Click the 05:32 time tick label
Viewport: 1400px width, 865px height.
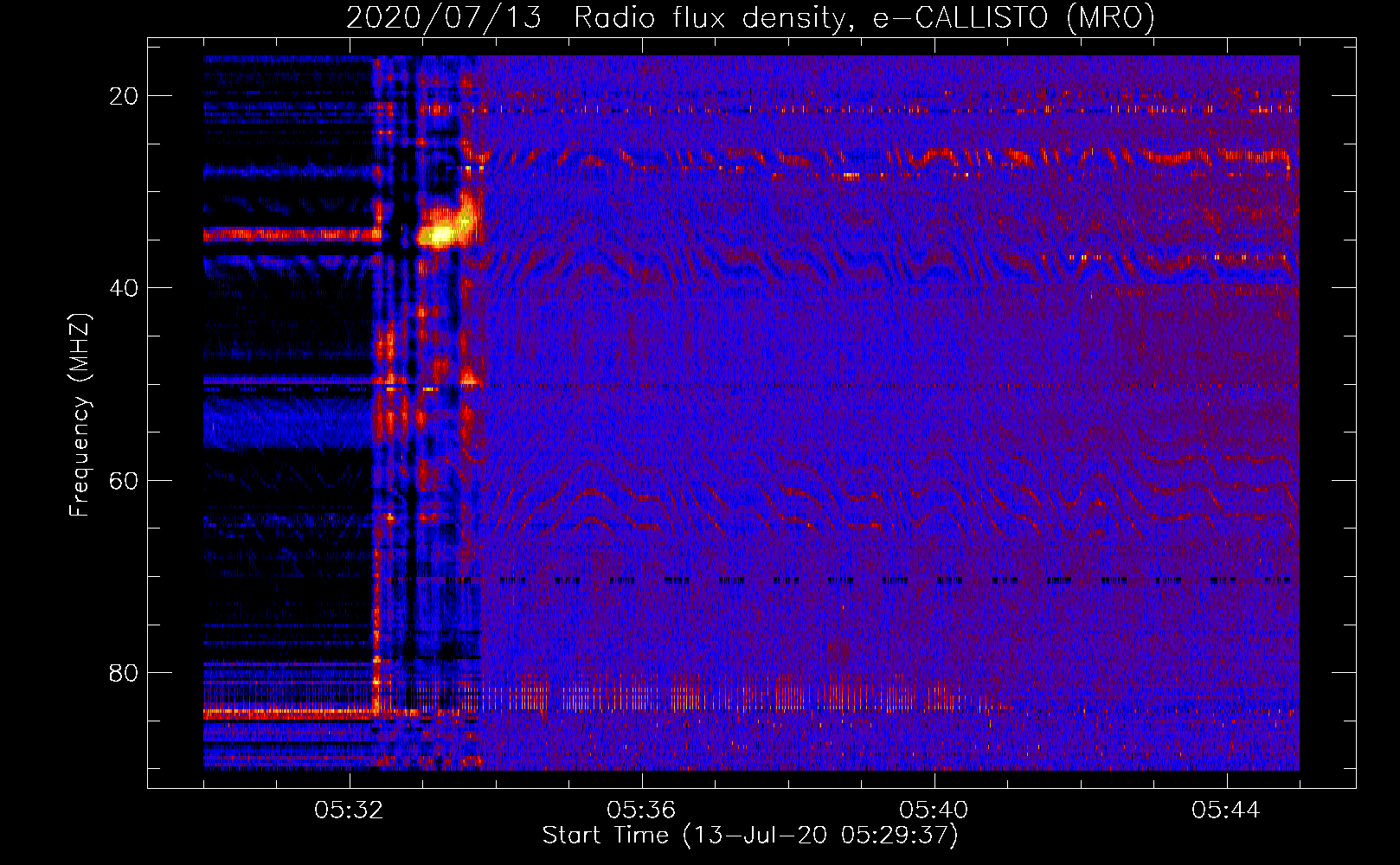tap(350, 811)
